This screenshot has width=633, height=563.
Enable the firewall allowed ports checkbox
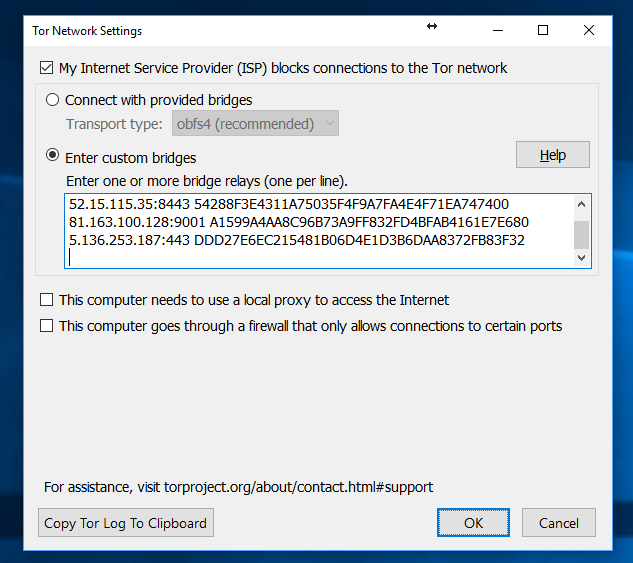(46, 326)
